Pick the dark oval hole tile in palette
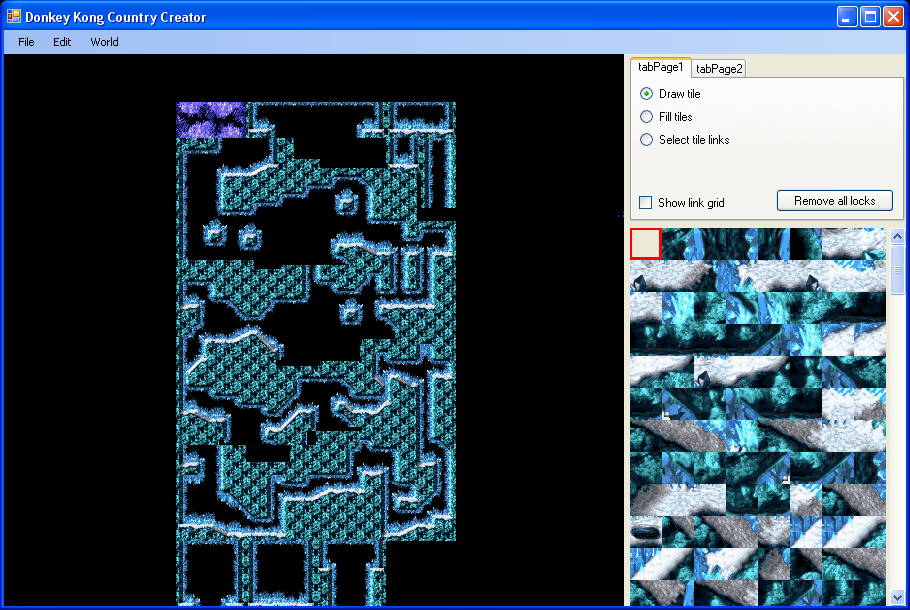This screenshot has width=910, height=610. pos(645,531)
